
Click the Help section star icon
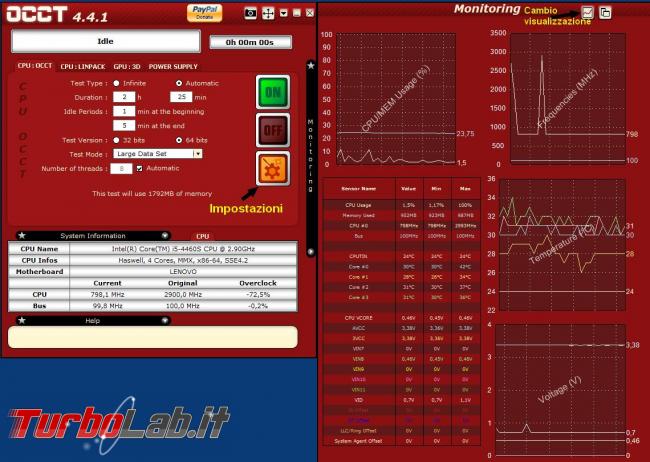click(x=22, y=321)
